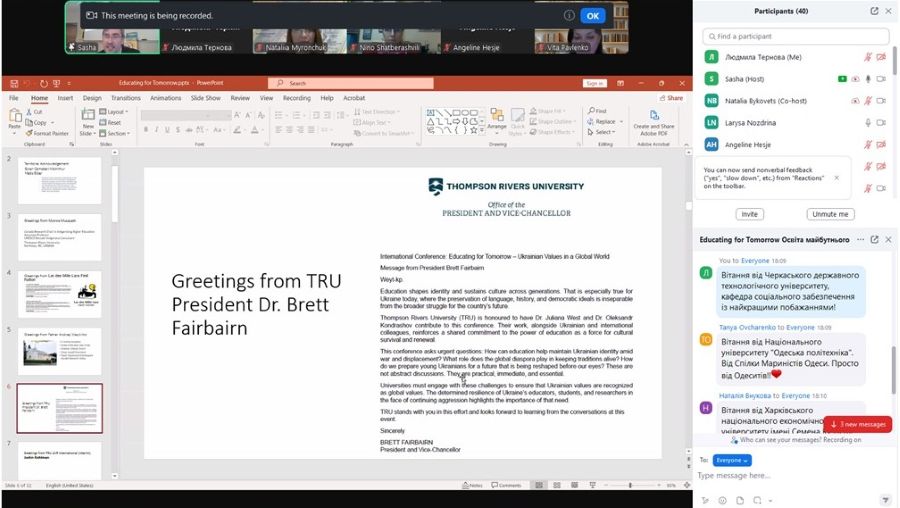The image size is (900, 508).
Task: Click the Unmute me button
Action: [830, 214]
